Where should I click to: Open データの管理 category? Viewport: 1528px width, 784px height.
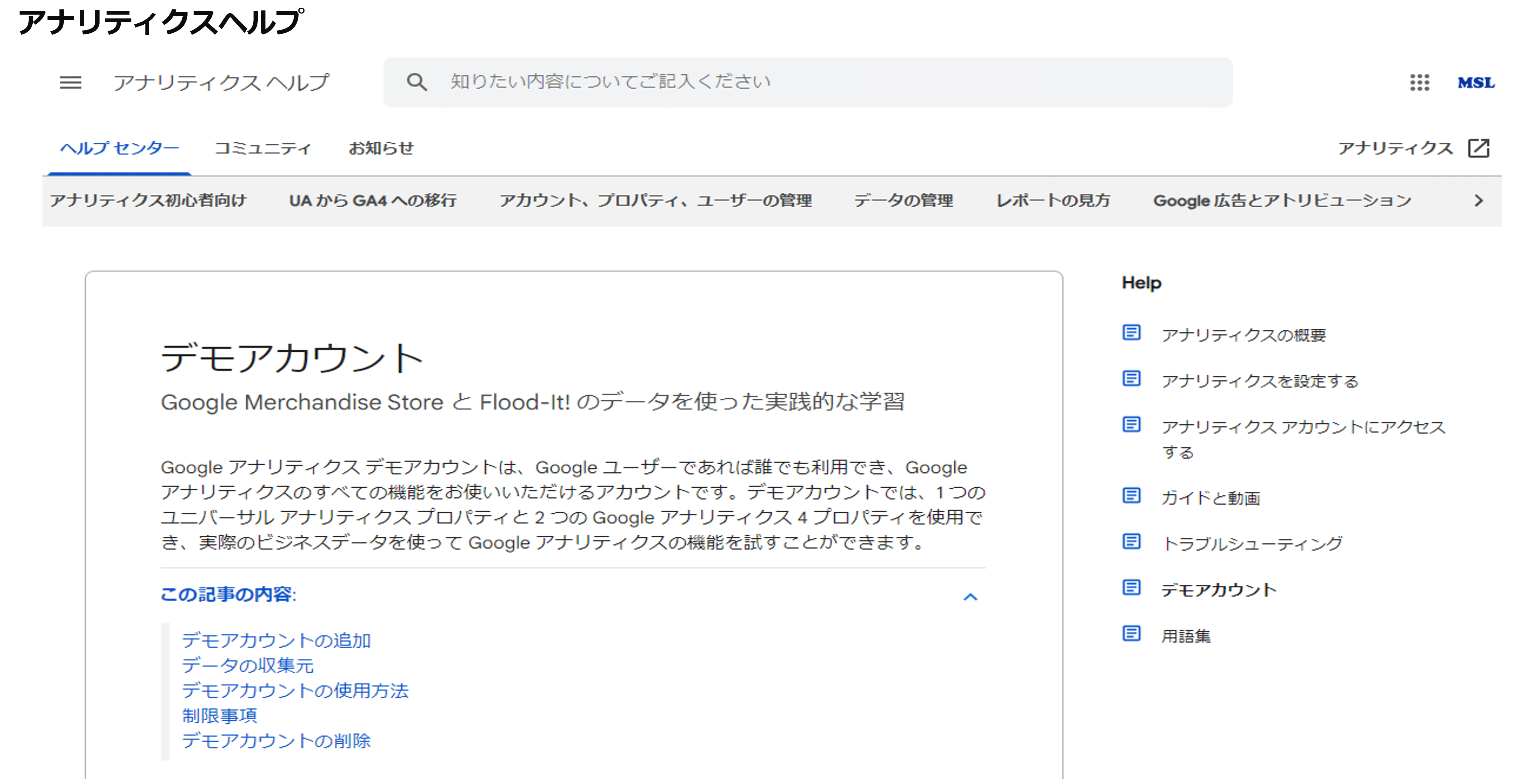[904, 201]
